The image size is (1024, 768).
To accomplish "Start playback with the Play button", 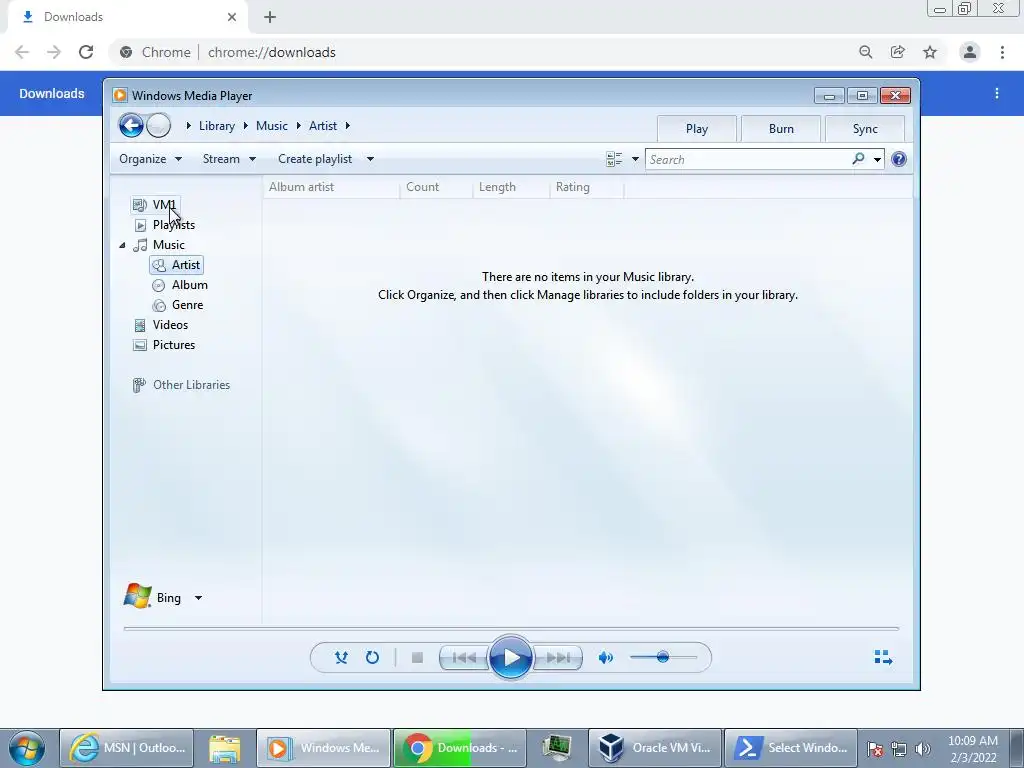I will [511, 658].
